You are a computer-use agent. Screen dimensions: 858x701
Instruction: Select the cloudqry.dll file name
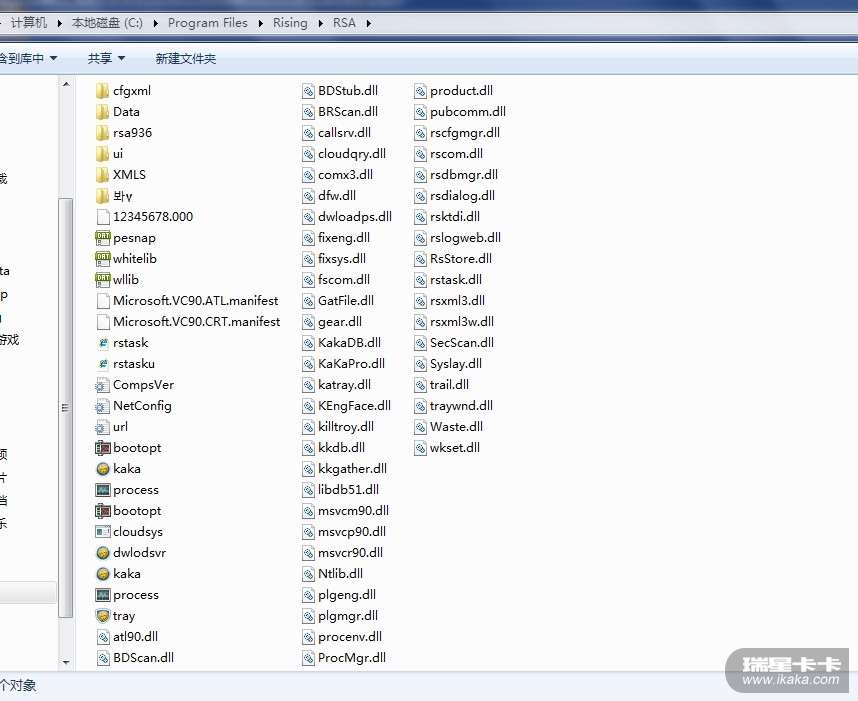[x=352, y=154]
